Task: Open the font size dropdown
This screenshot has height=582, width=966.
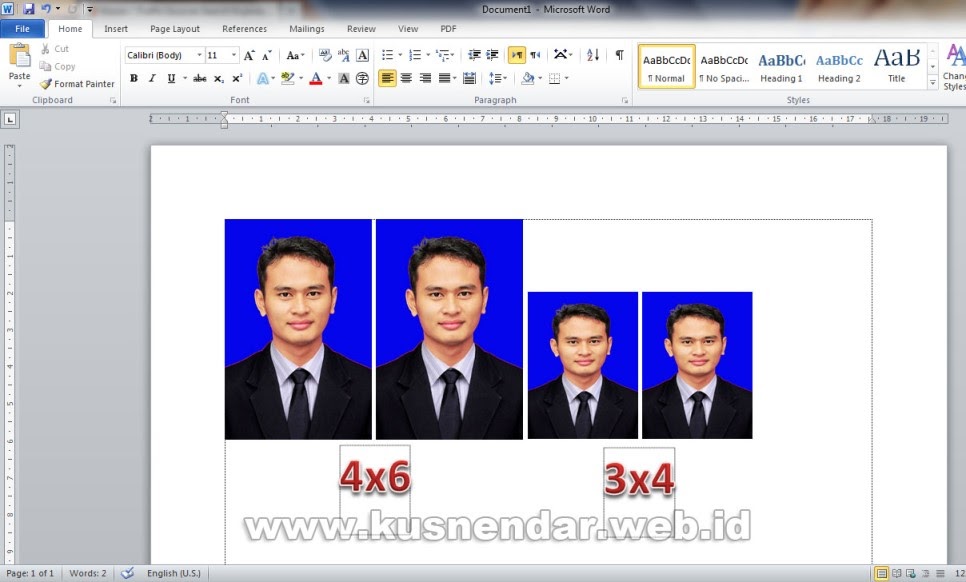Action: click(233, 55)
